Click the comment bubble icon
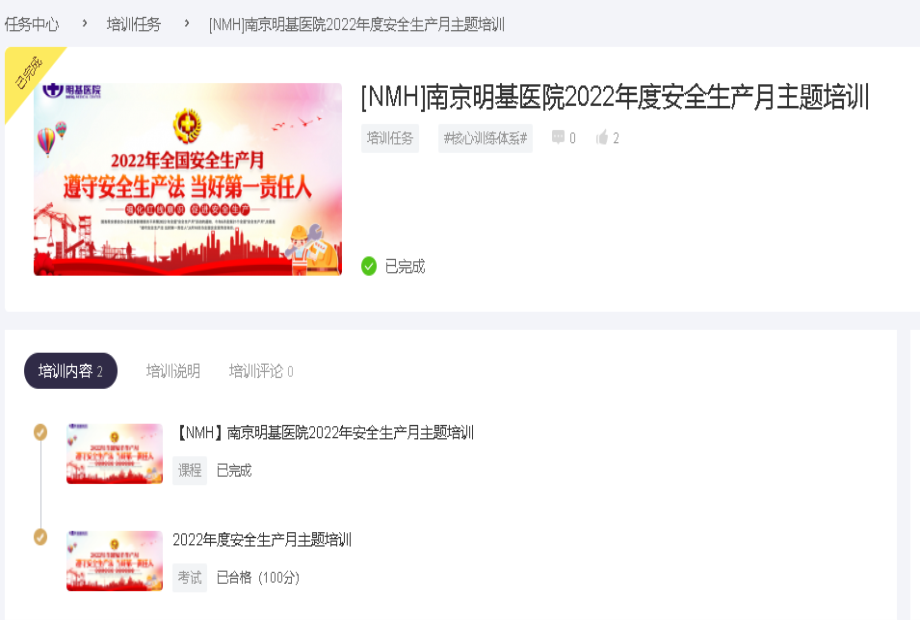Image resolution: width=920 pixels, height=620 pixels. [558, 137]
